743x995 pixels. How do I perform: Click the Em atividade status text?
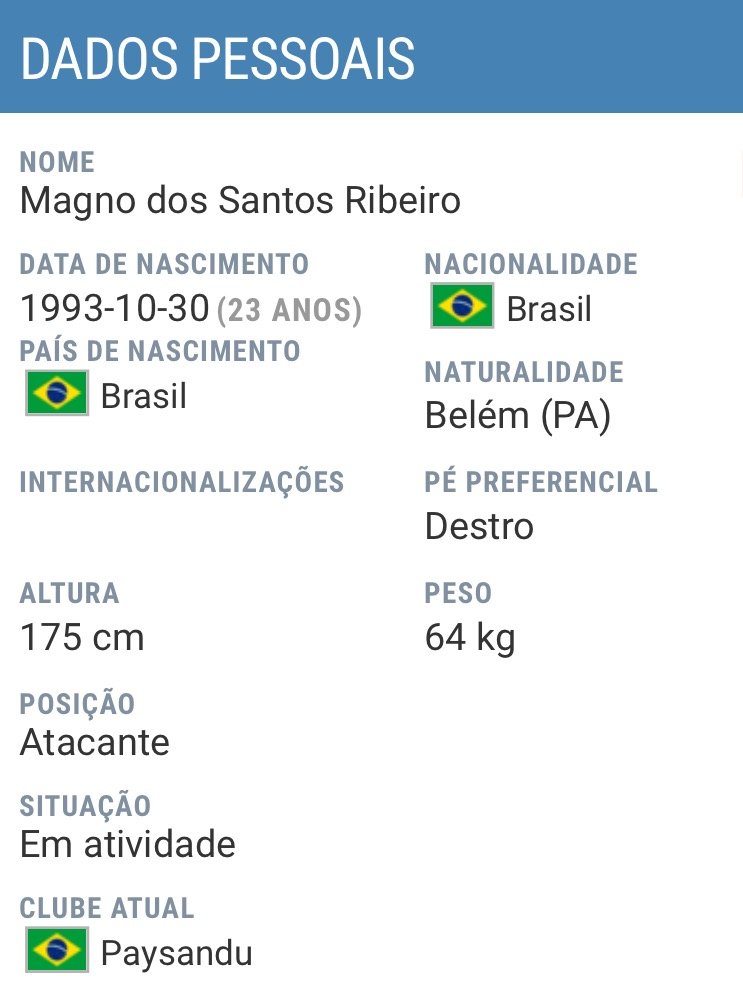tap(128, 845)
